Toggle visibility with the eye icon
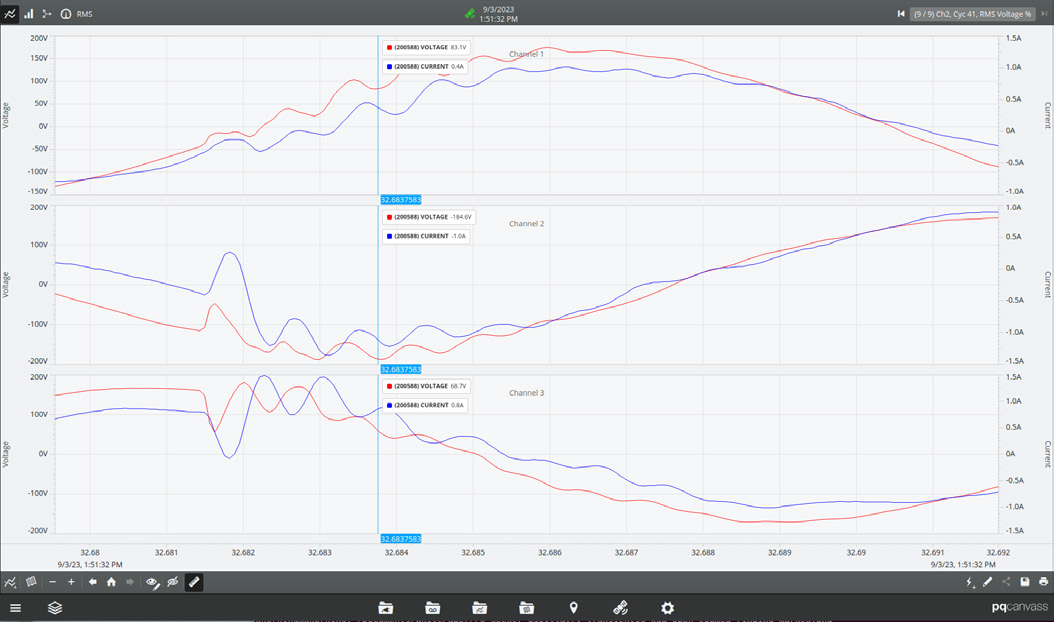This screenshot has width=1054, height=622. (152, 581)
